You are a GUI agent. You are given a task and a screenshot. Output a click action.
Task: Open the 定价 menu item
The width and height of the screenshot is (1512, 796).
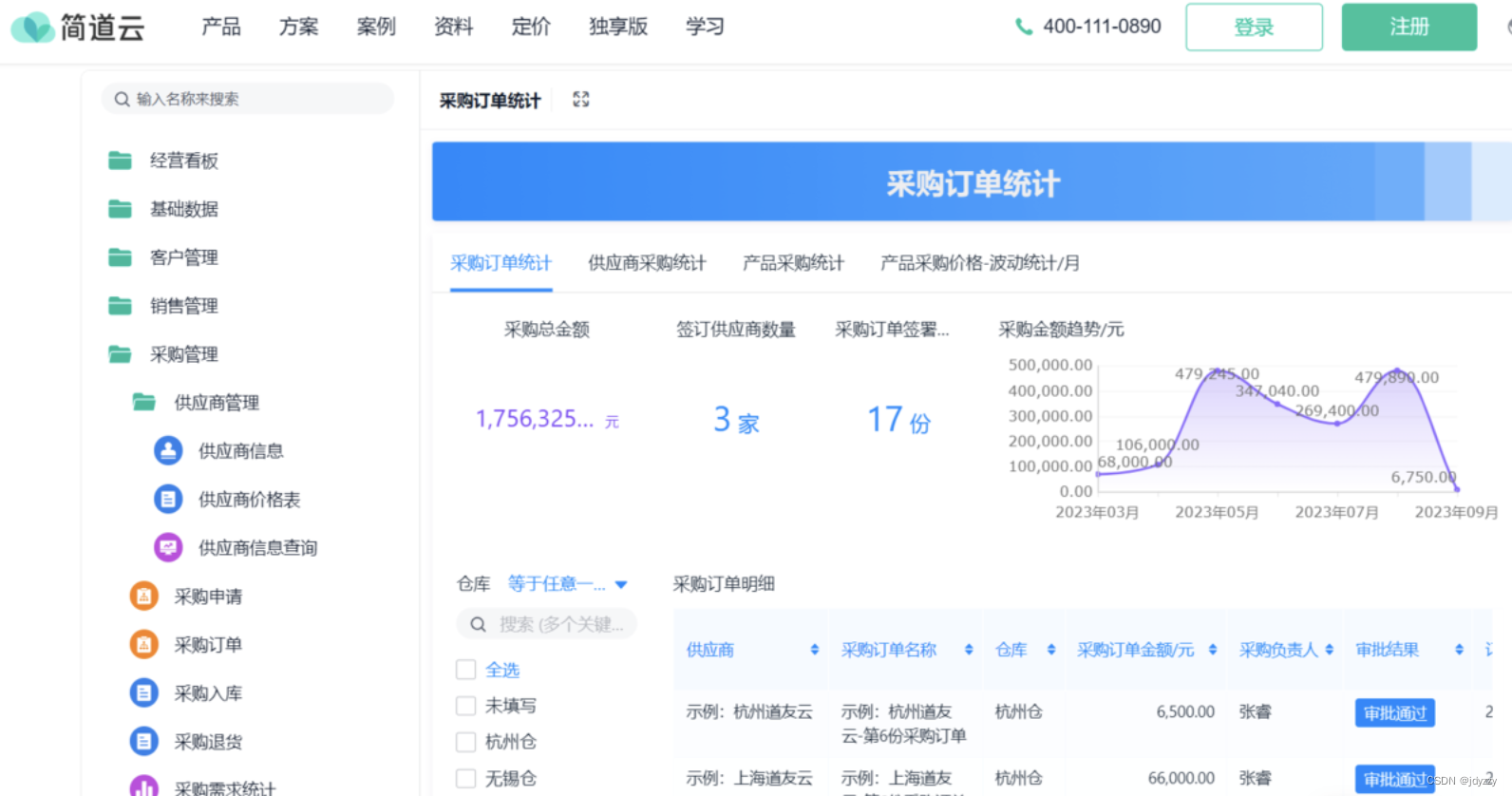[x=530, y=27]
